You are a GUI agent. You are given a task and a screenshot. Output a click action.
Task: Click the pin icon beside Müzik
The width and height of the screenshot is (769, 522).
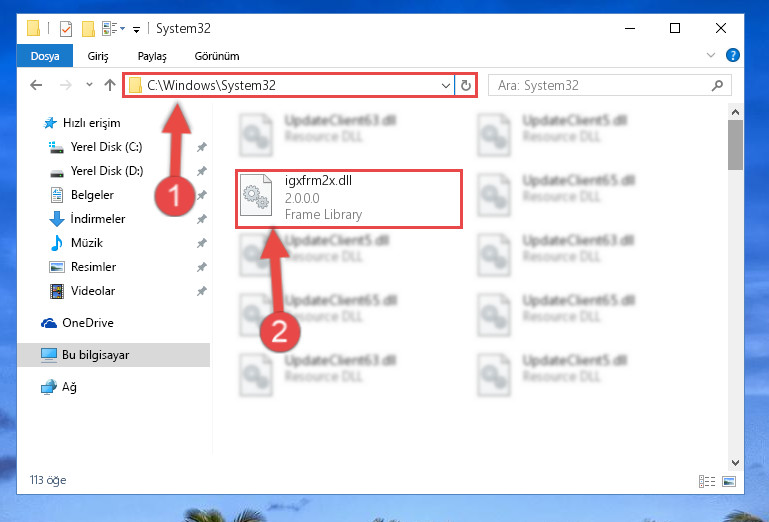202,243
